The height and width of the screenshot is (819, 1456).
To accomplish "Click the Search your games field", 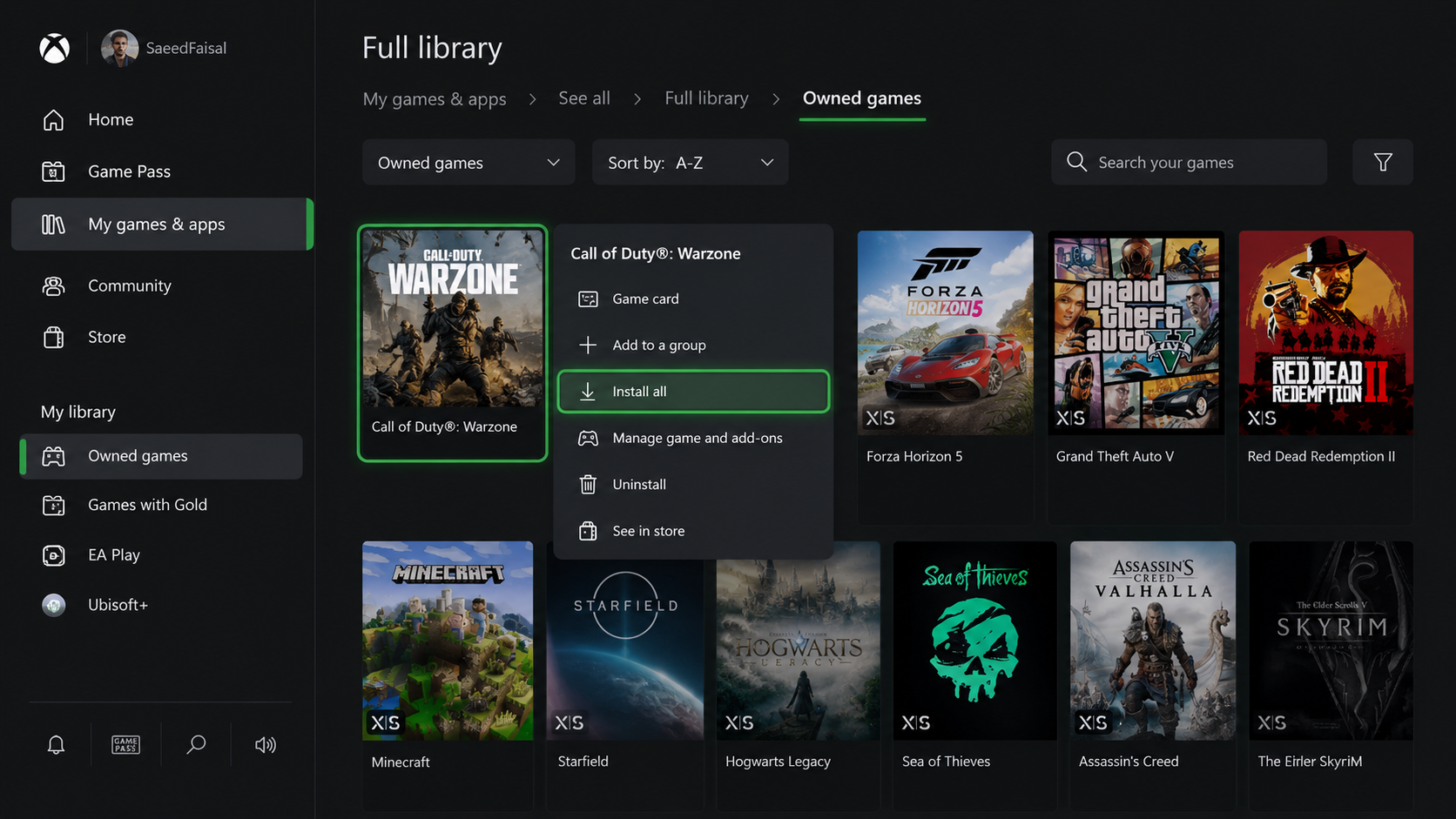I will [x=1189, y=162].
